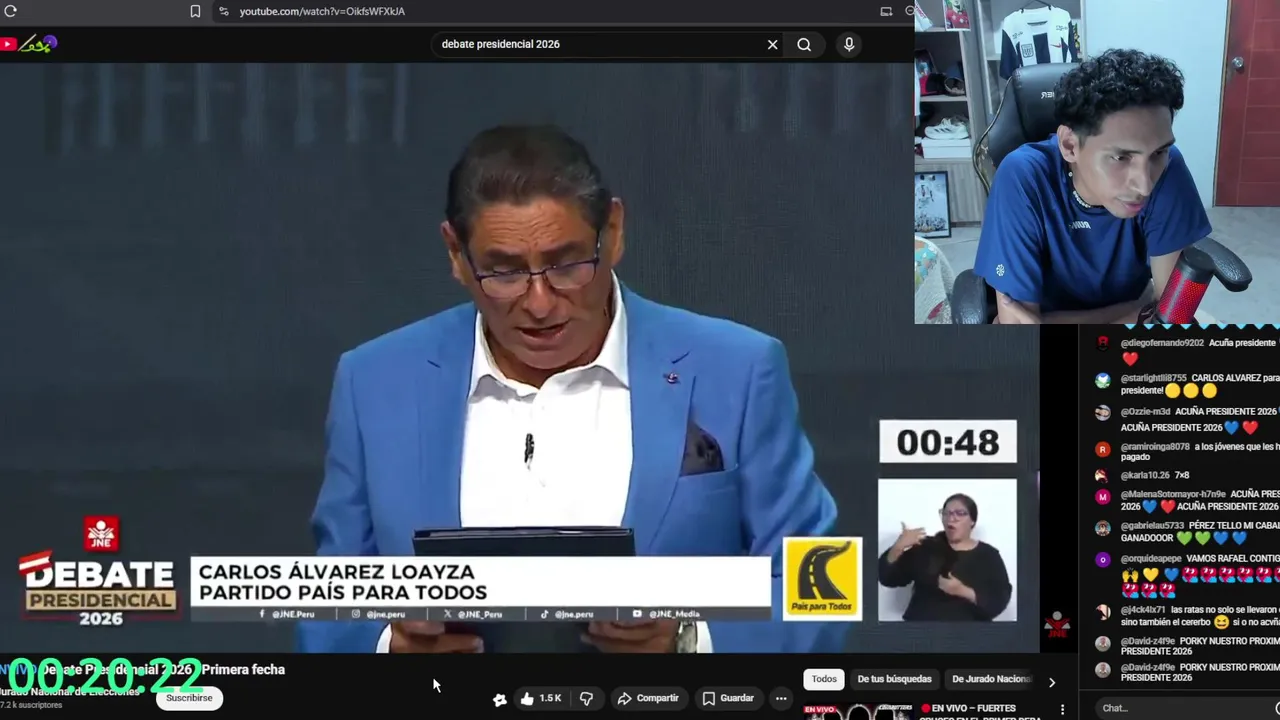Click the Suscribirse button
Viewport: 1280px width, 720px height.
[189, 698]
